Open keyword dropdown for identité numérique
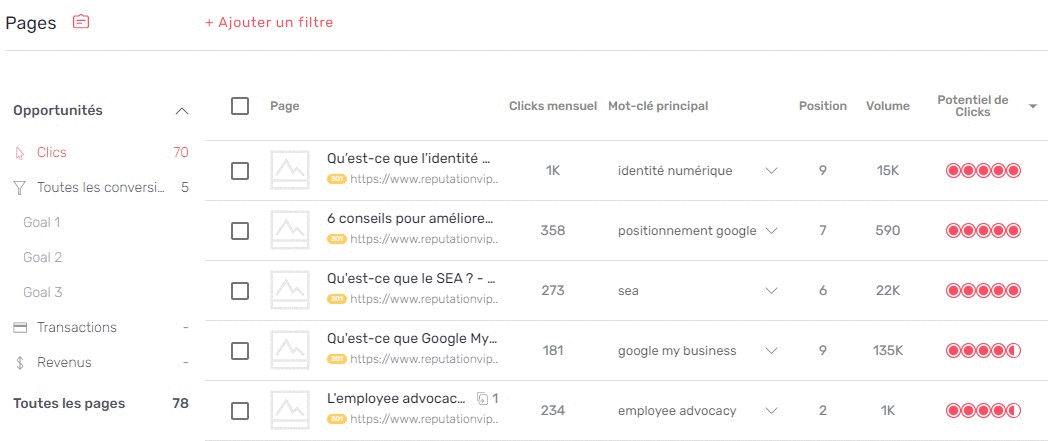1048x441 pixels. tap(771, 171)
